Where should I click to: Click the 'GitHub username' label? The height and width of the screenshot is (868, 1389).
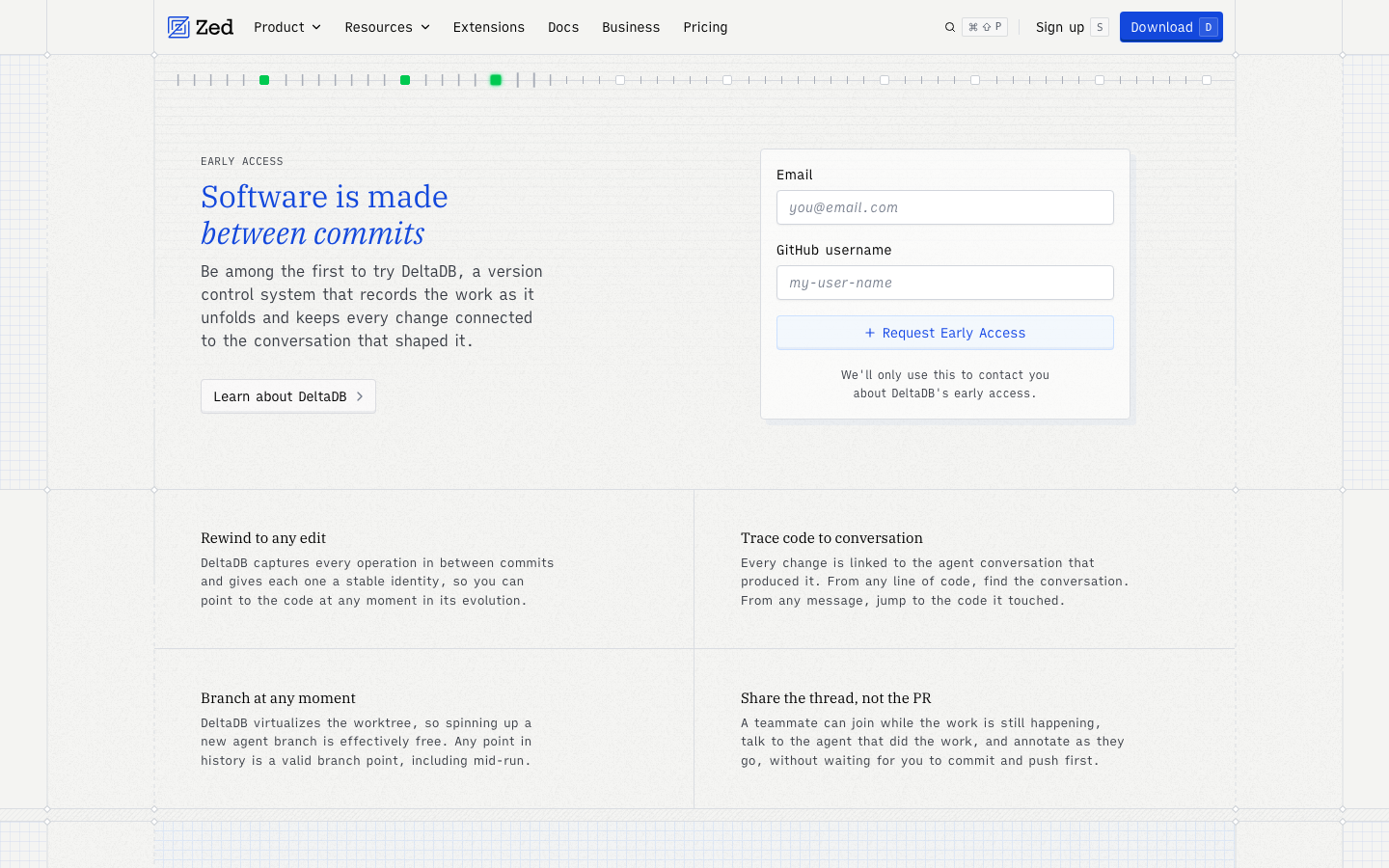834,250
